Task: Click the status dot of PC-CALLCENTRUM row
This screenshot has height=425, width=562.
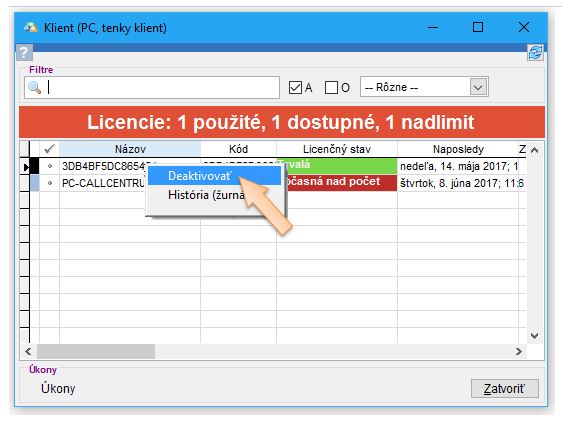Action: pyautogui.click(x=50, y=183)
